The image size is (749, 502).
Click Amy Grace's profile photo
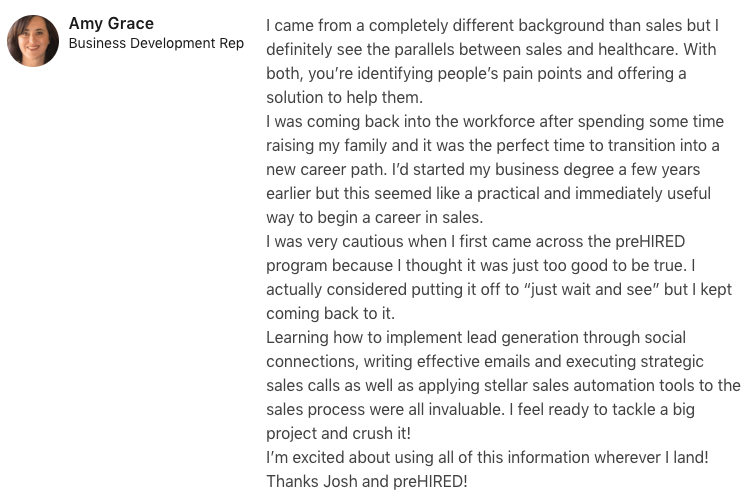[x=33, y=41]
